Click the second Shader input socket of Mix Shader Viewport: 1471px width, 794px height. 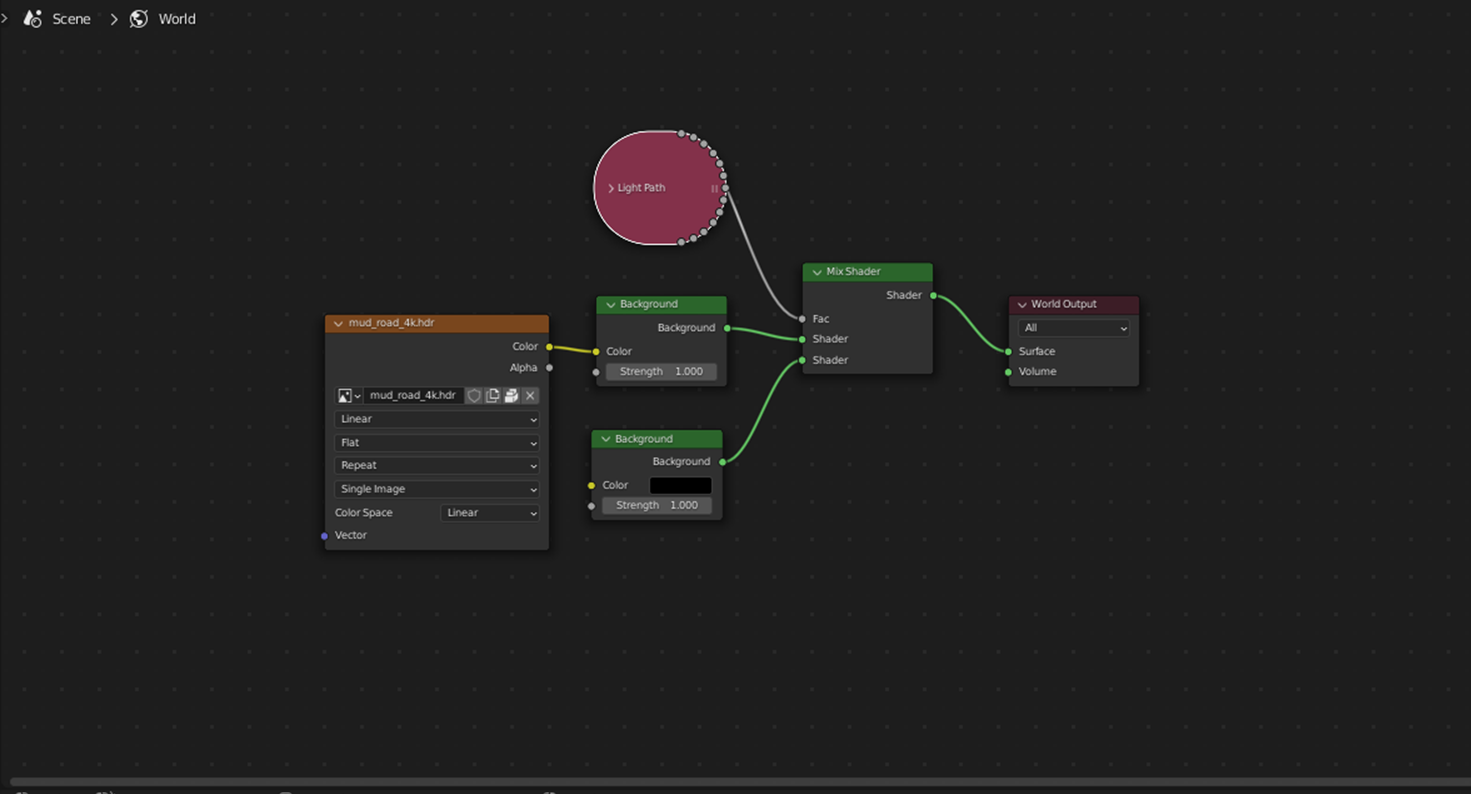(802, 360)
